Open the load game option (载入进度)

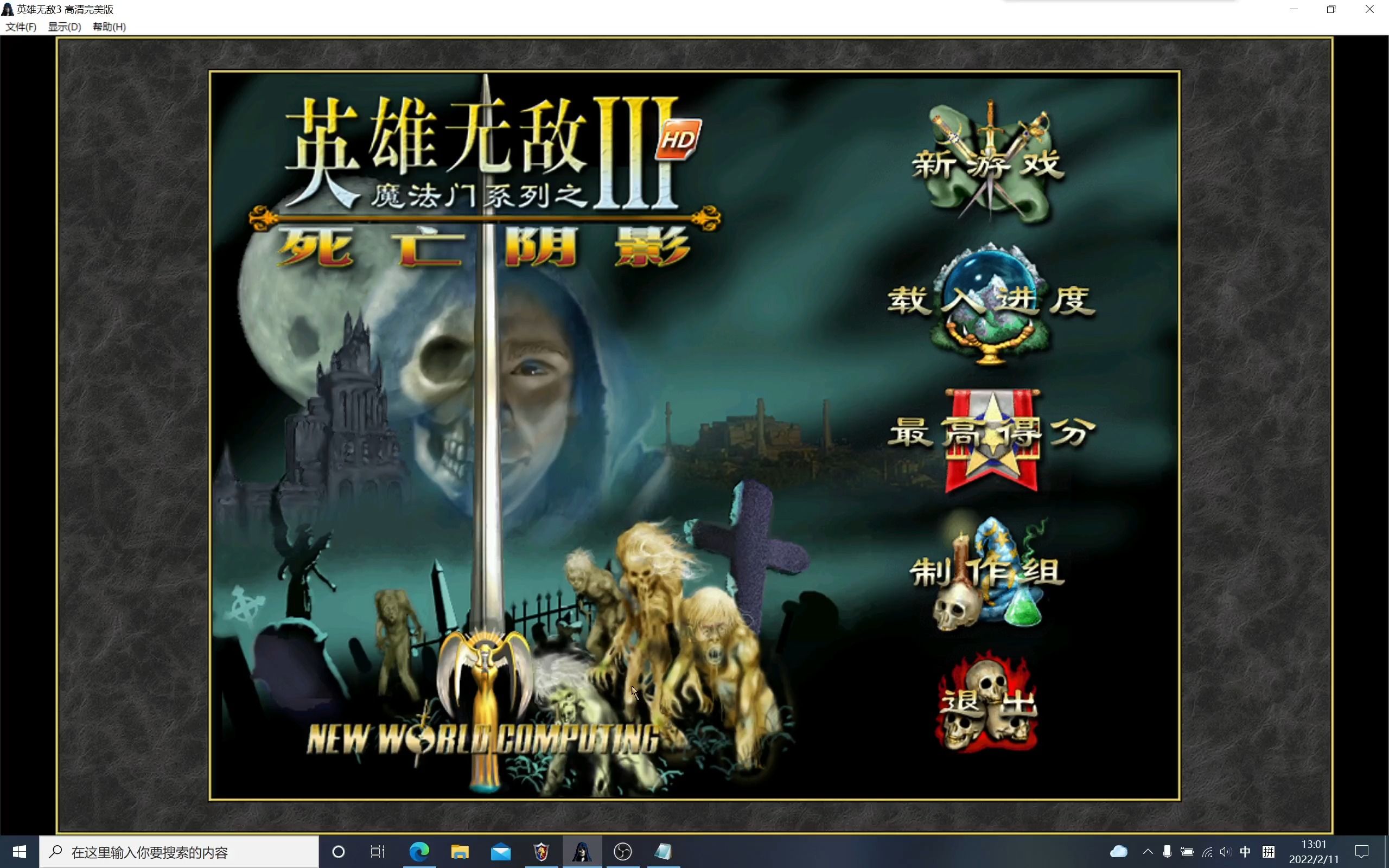click(x=991, y=301)
